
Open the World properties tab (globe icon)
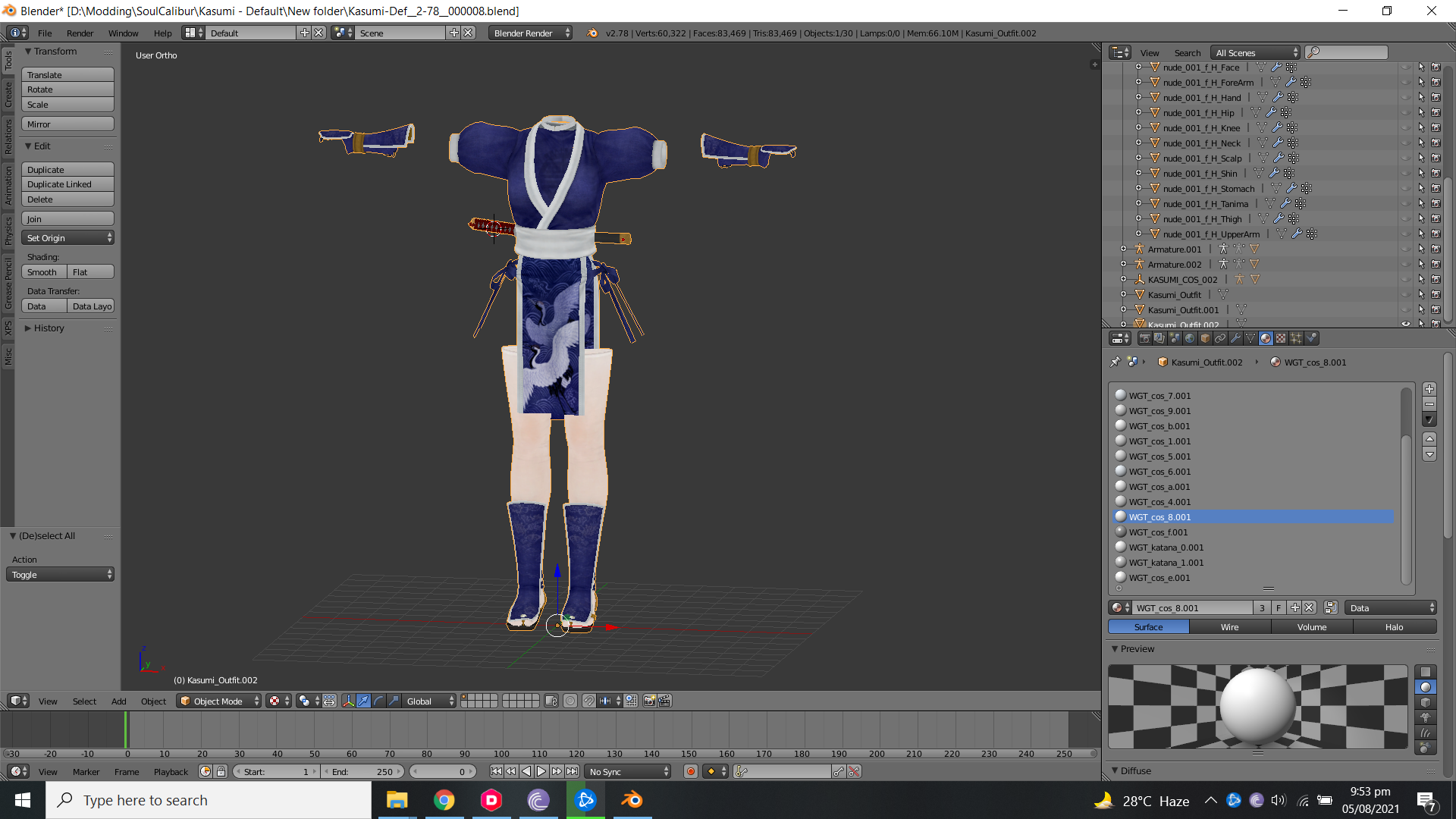[1190, 339]
